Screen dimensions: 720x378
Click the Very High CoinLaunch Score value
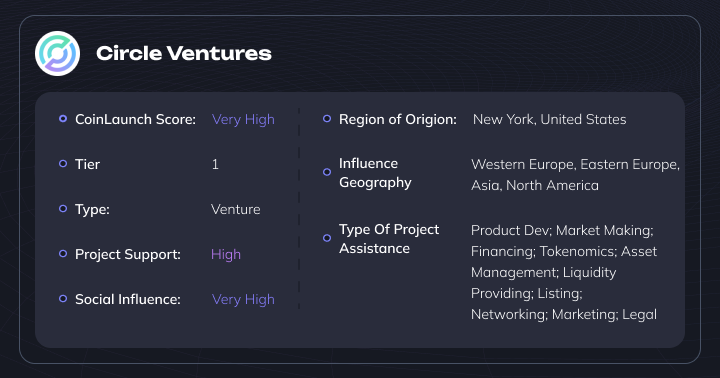243,119
